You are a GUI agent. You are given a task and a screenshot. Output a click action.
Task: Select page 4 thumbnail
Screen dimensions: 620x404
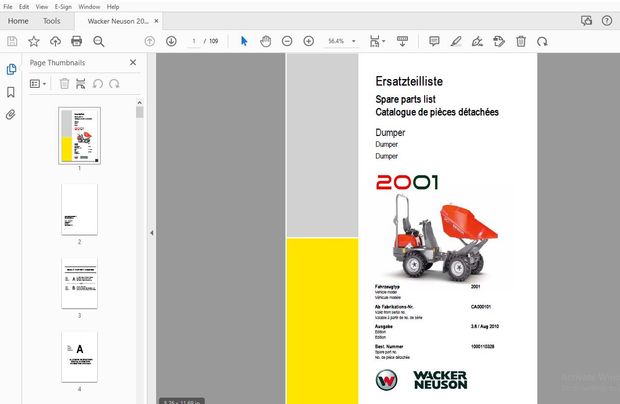click(79, 357)
